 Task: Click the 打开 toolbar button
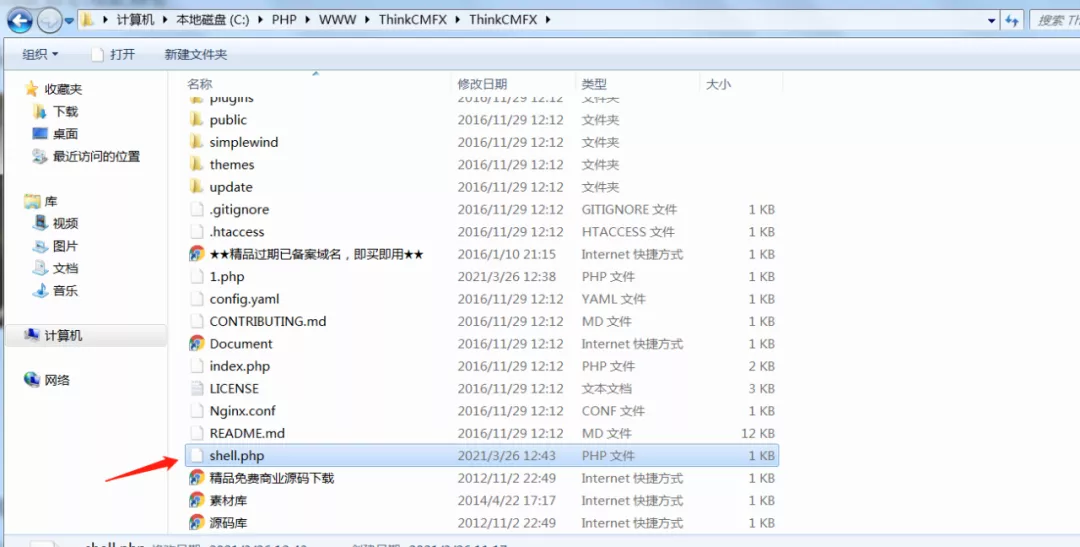click(x=113, y=54)
